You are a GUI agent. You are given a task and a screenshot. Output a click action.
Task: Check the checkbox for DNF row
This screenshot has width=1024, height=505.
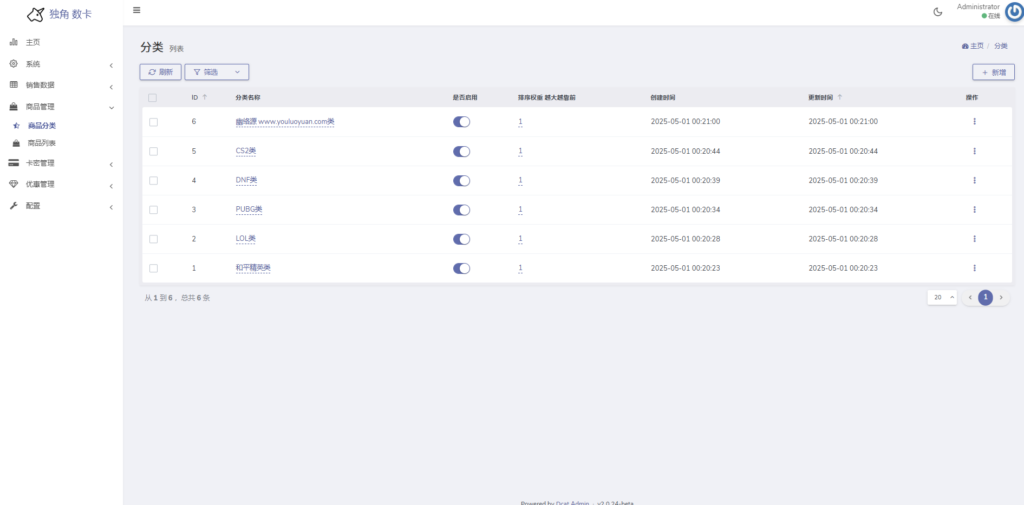pos(153,181)
